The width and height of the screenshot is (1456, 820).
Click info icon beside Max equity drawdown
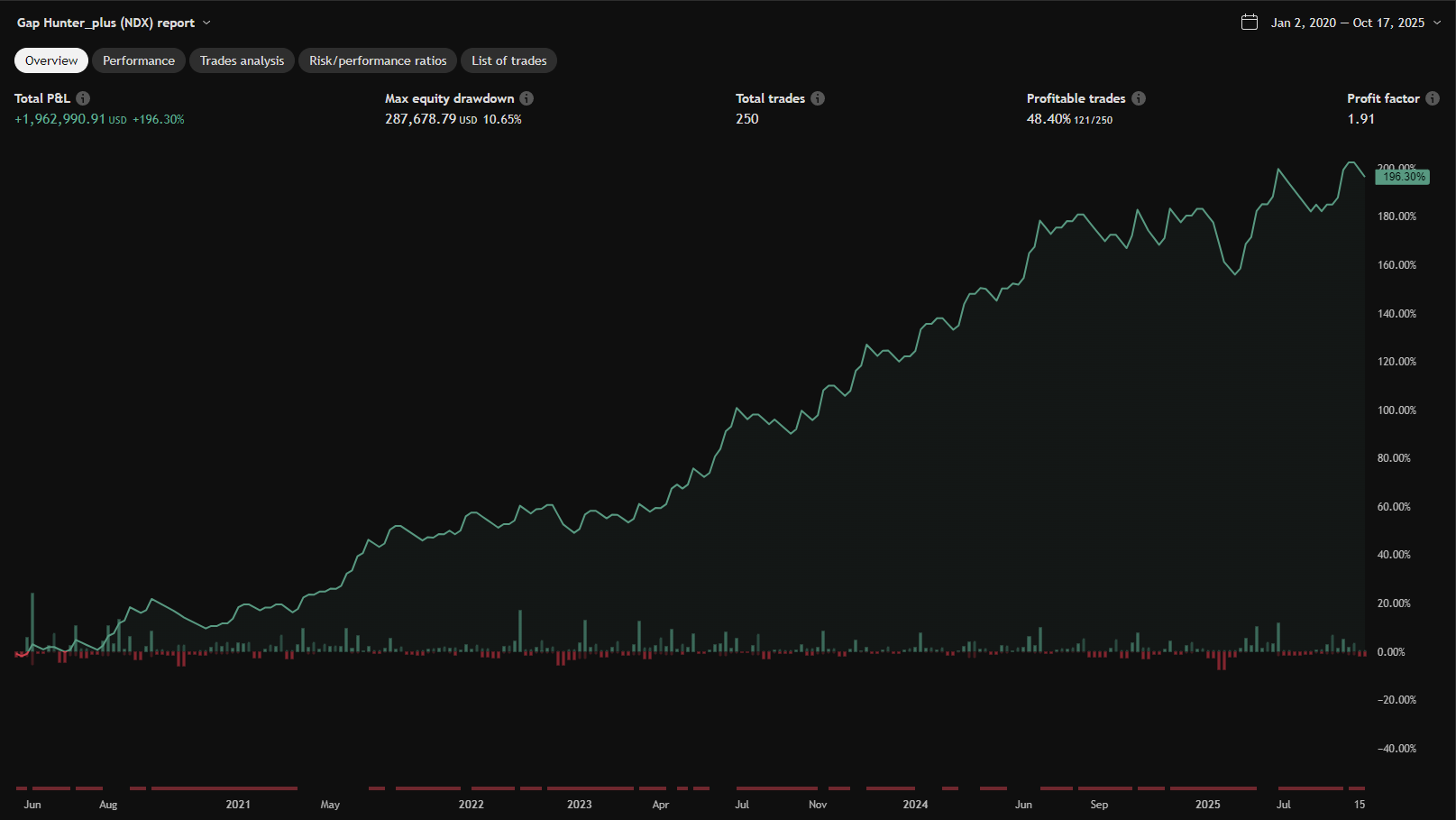527,98
